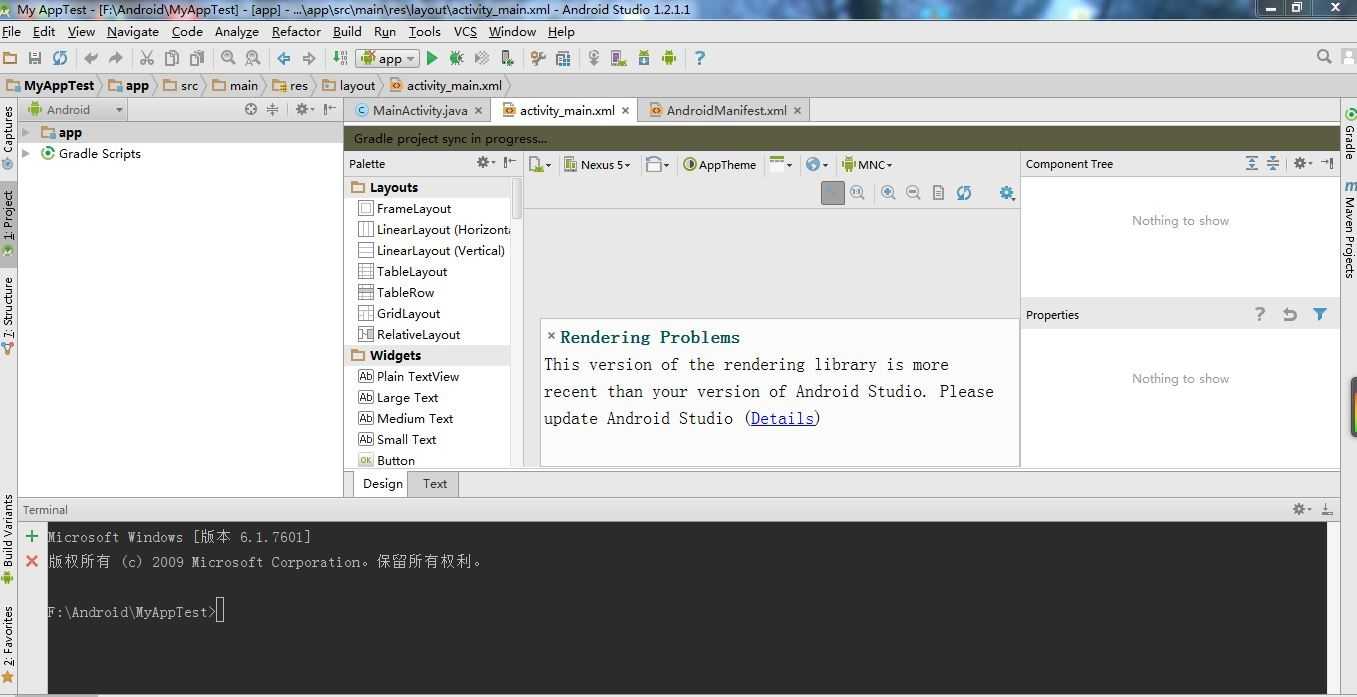Toggle the Structure tool window tab

coord(8,316)
